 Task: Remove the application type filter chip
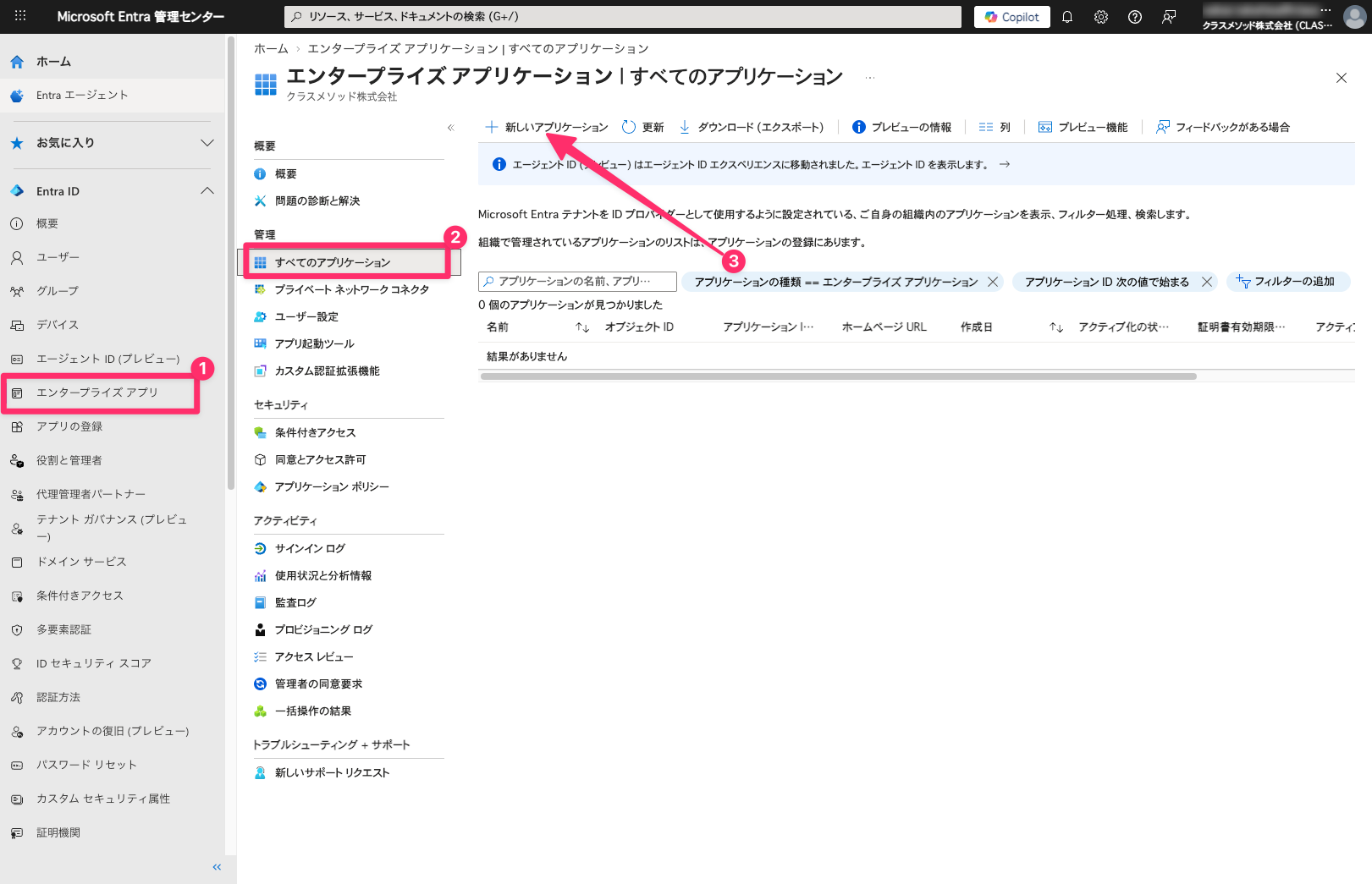pos(993,282)
